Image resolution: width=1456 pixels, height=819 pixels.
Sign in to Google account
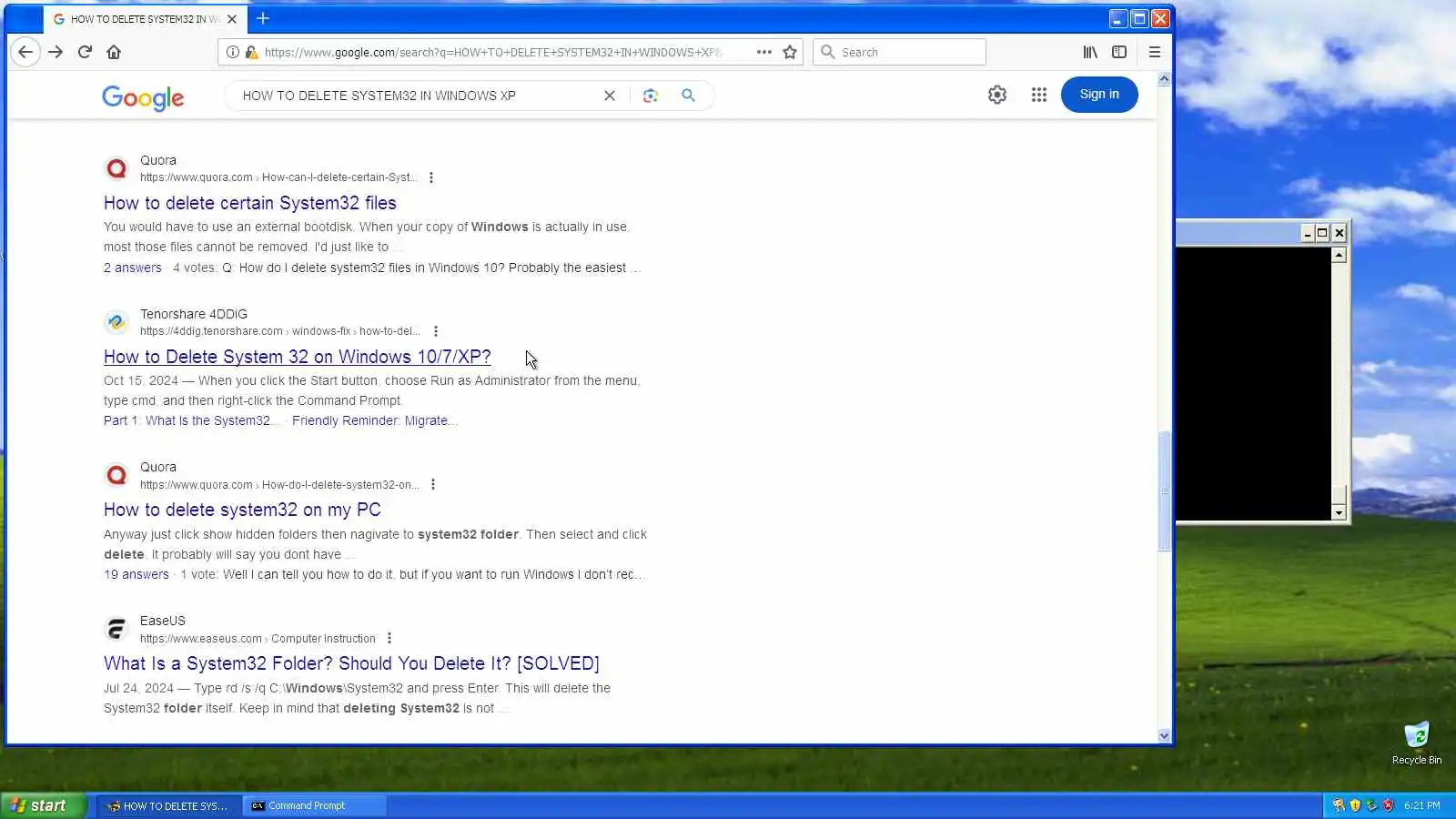click(x=1099, y=95)
